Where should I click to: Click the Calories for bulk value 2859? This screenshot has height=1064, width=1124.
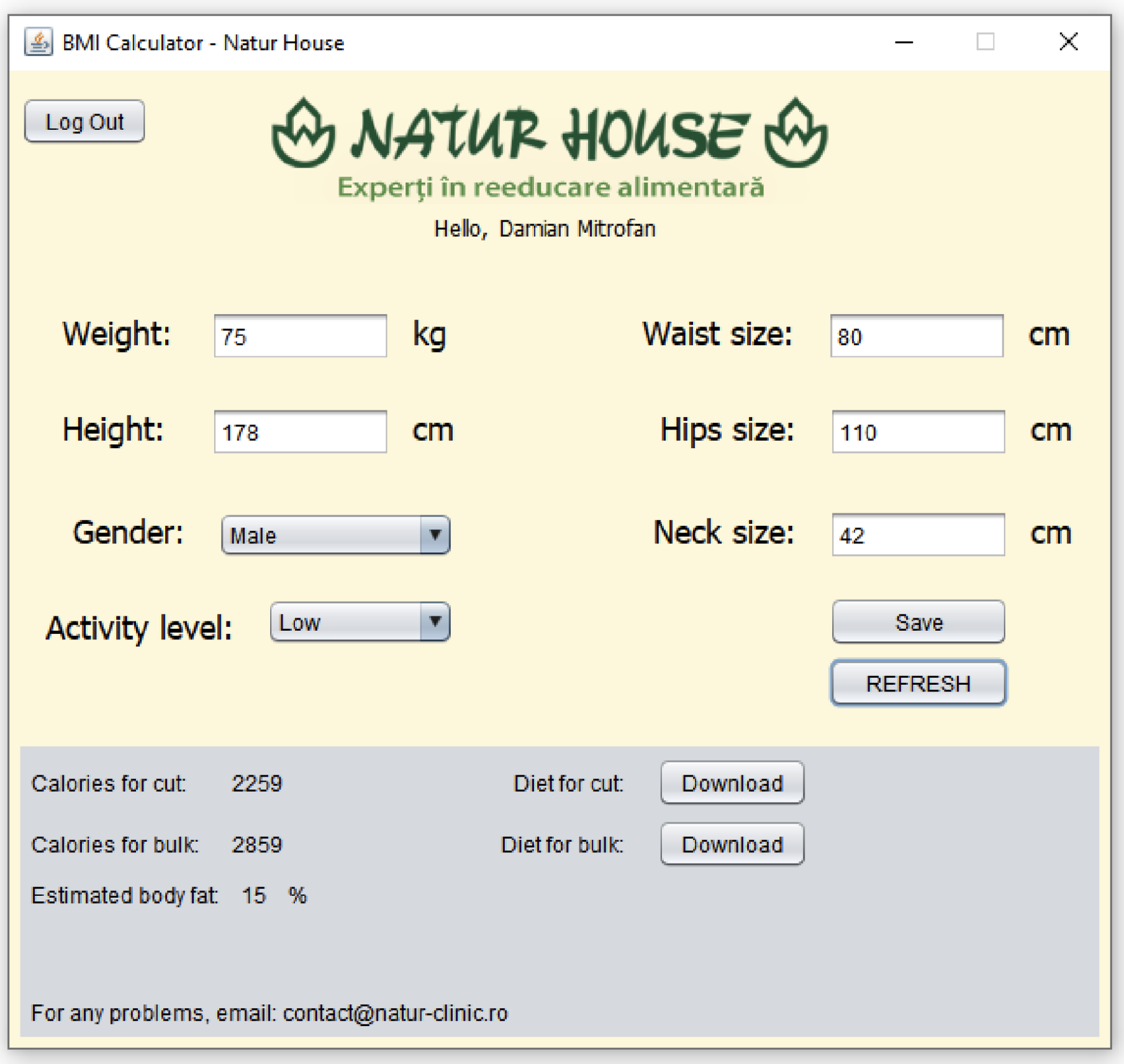tap(257, 845)
